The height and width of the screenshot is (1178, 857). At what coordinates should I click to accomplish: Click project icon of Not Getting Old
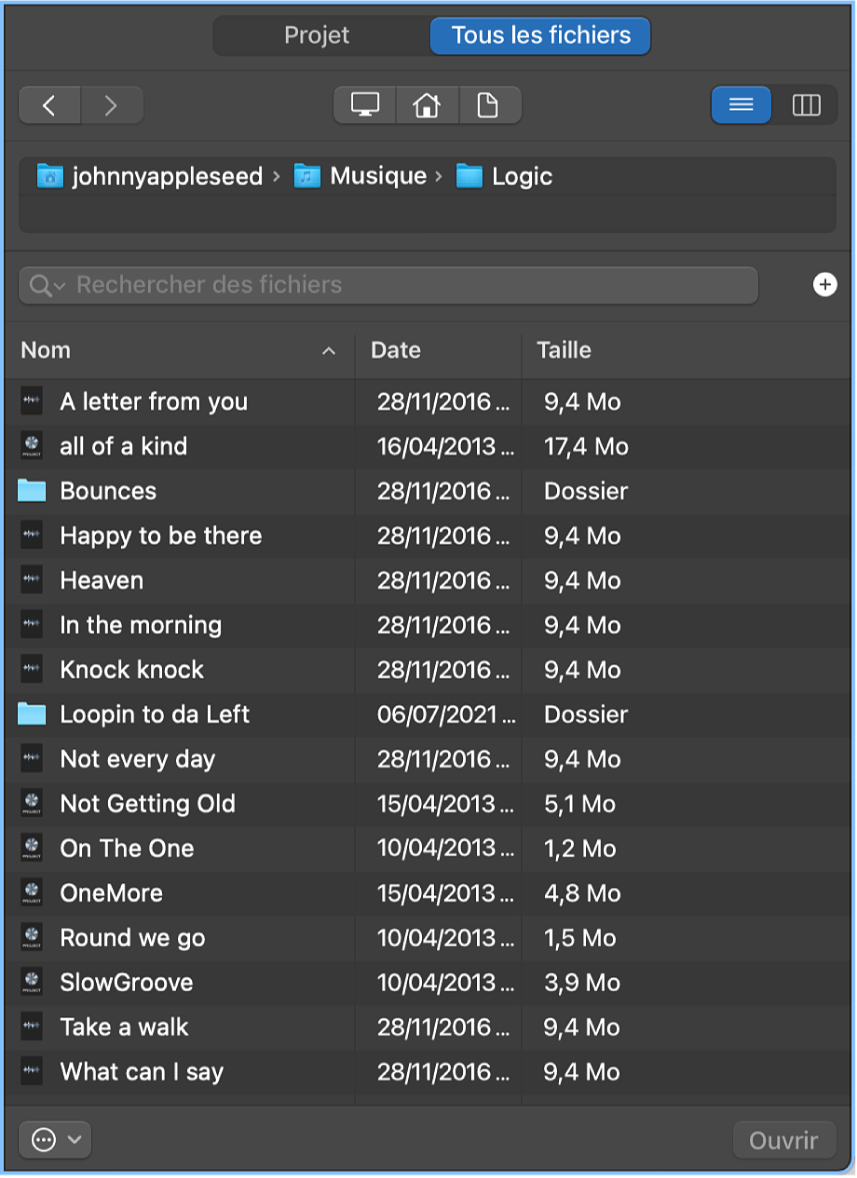pos(32,803)
